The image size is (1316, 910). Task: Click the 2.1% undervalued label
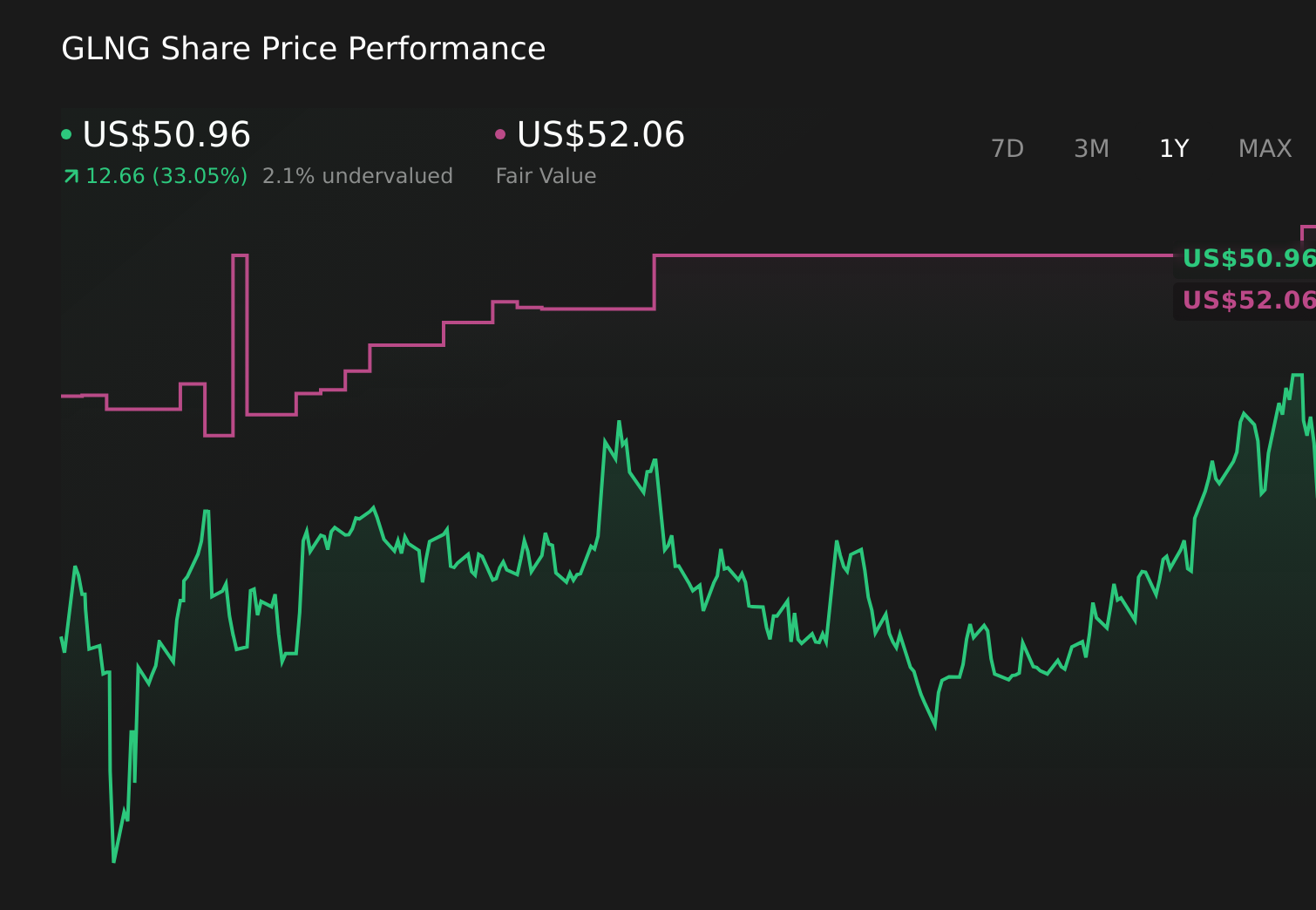(x=357, y=175)
